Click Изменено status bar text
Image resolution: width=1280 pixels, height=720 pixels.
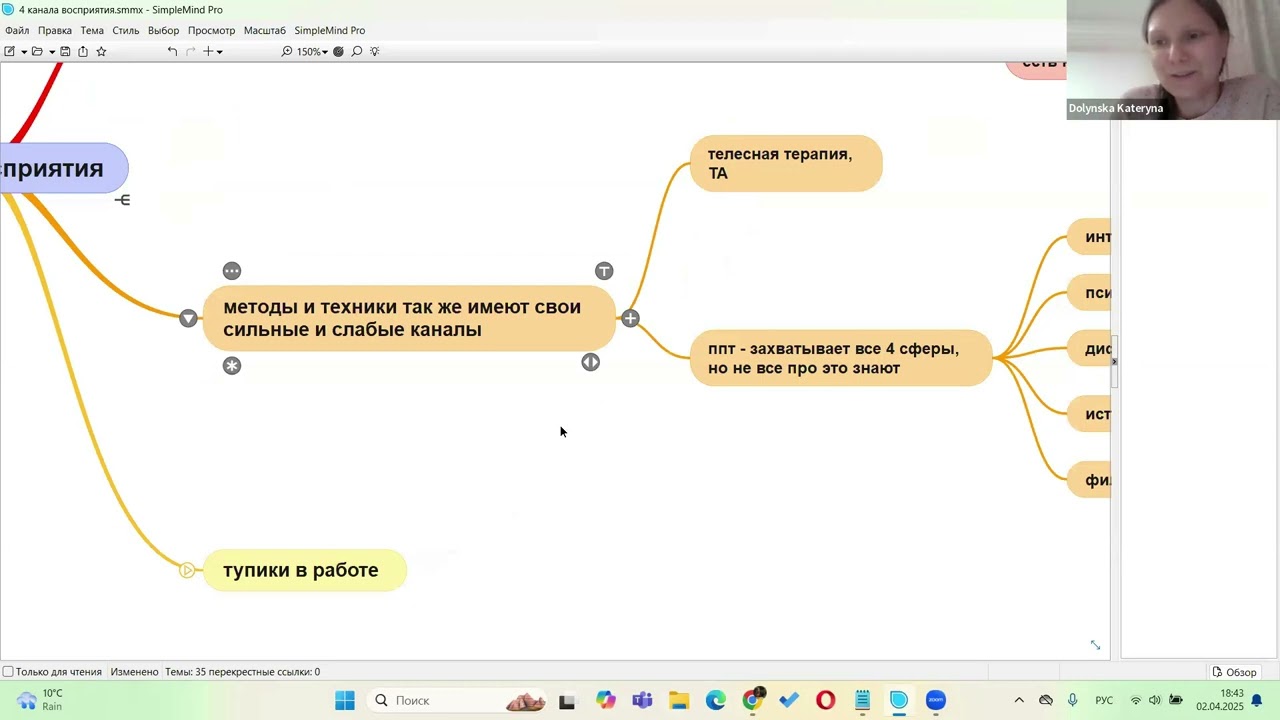[134, 672]
